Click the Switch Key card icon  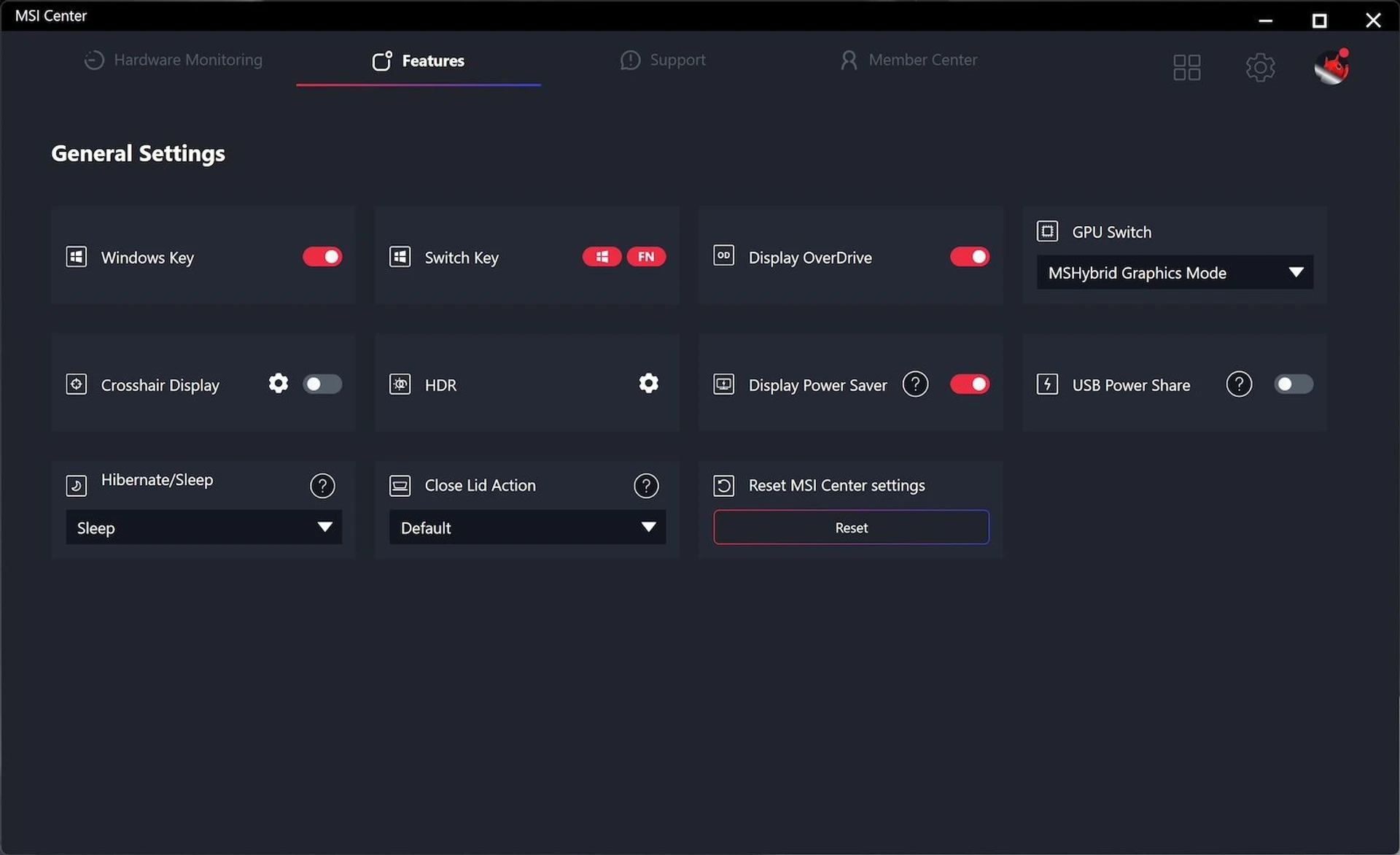400,257
